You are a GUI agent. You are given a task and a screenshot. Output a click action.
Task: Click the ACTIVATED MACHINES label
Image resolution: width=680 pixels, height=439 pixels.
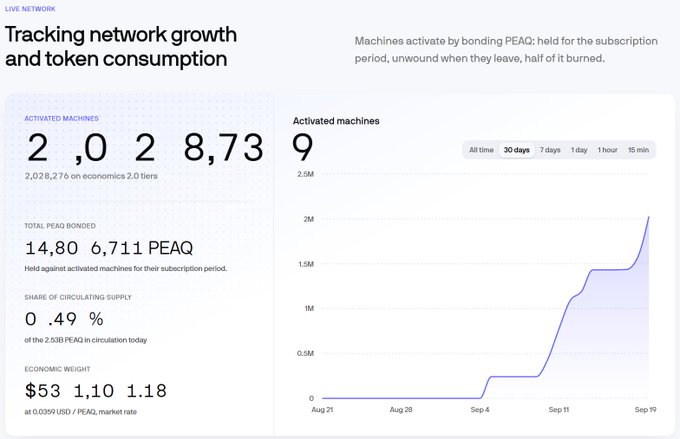(62, 118)
